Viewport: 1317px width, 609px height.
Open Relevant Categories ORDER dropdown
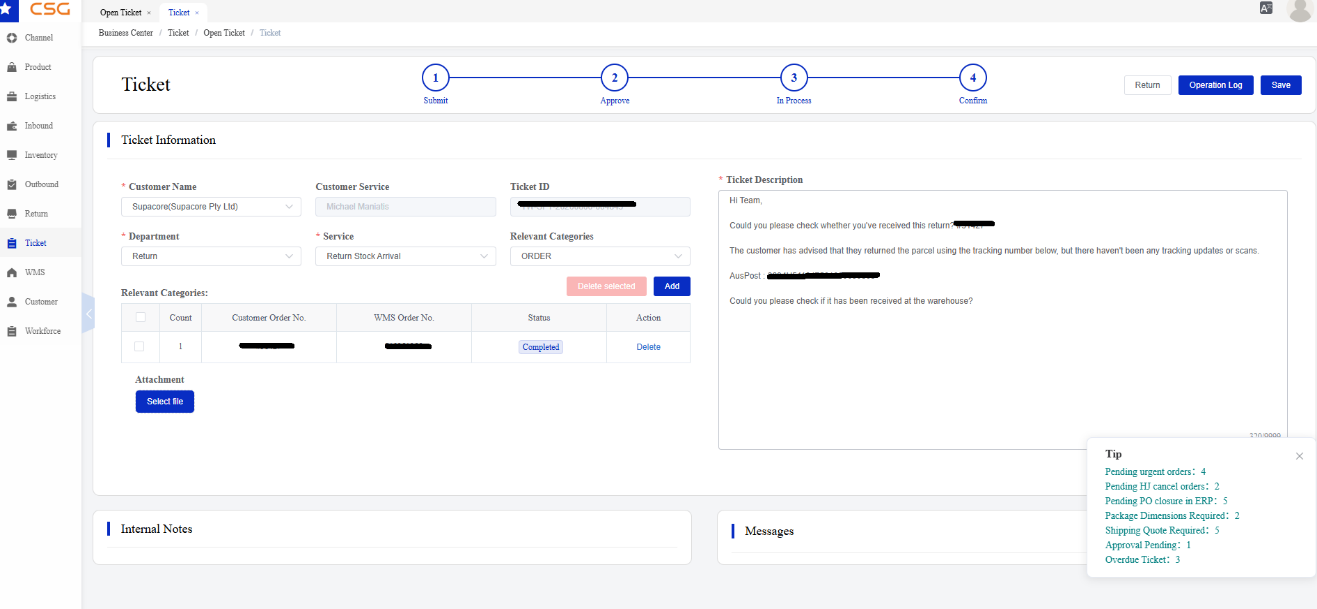600,256
